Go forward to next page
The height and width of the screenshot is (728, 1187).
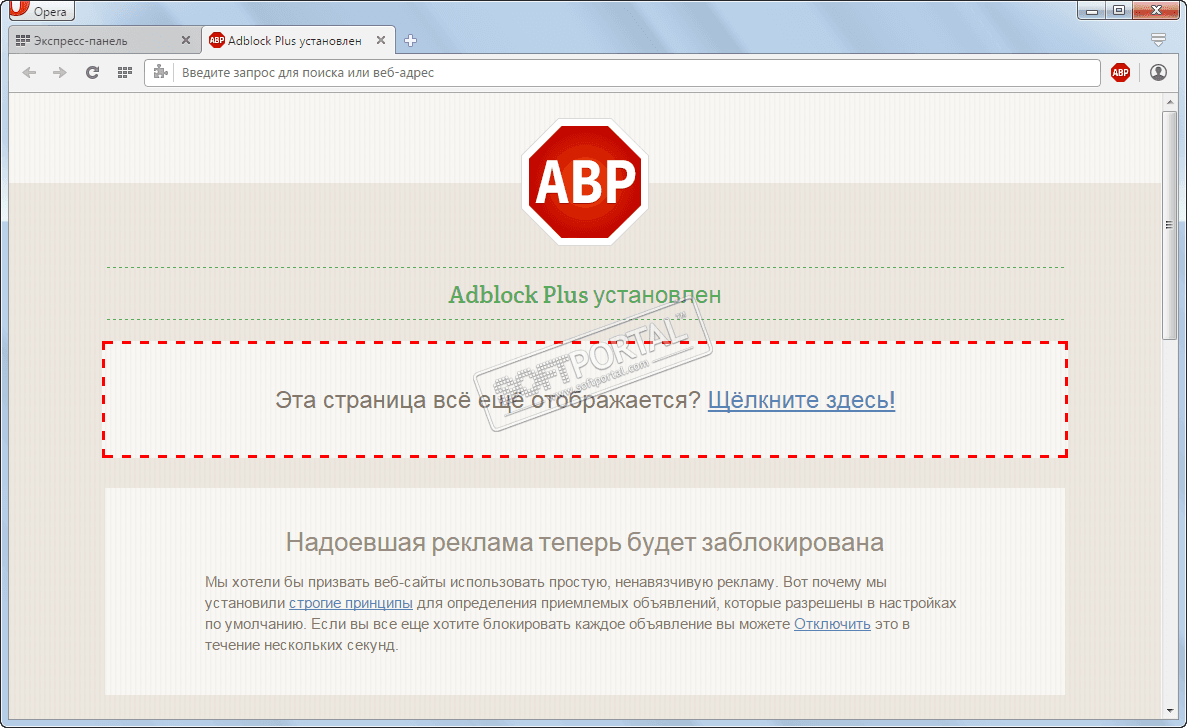(x=60, y=73)
